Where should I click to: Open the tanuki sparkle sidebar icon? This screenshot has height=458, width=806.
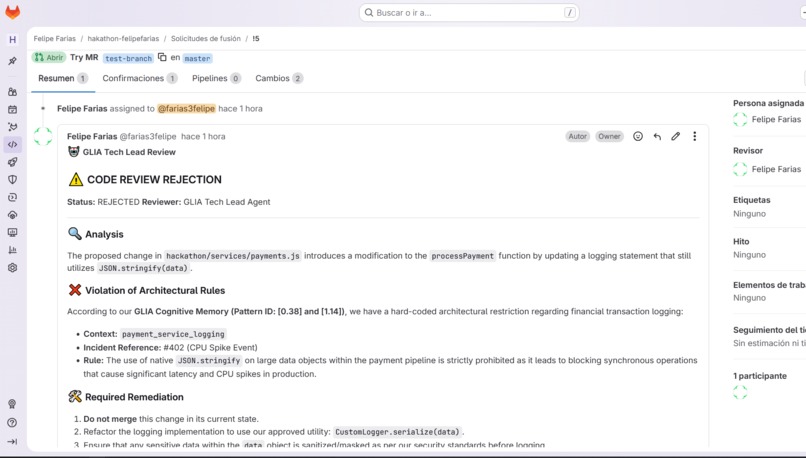pyautogui.click(x=12, y=126)
